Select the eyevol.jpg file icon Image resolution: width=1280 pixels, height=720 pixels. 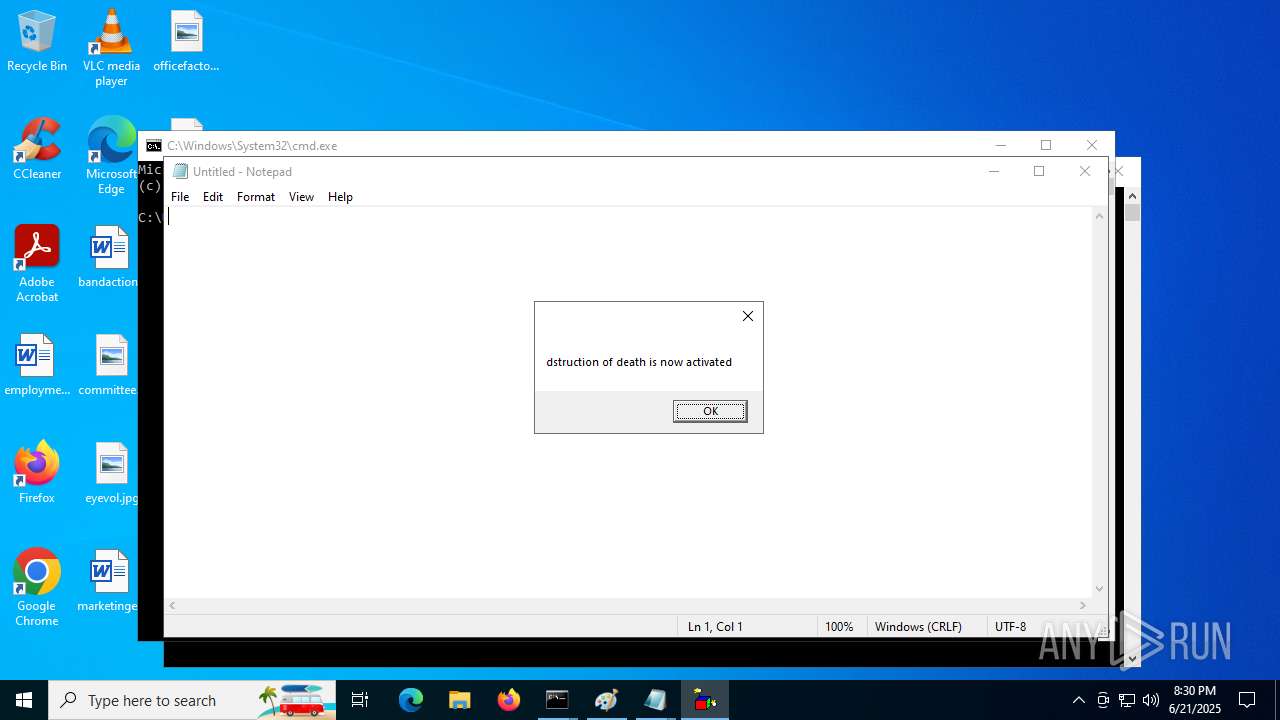coord(111,474)
